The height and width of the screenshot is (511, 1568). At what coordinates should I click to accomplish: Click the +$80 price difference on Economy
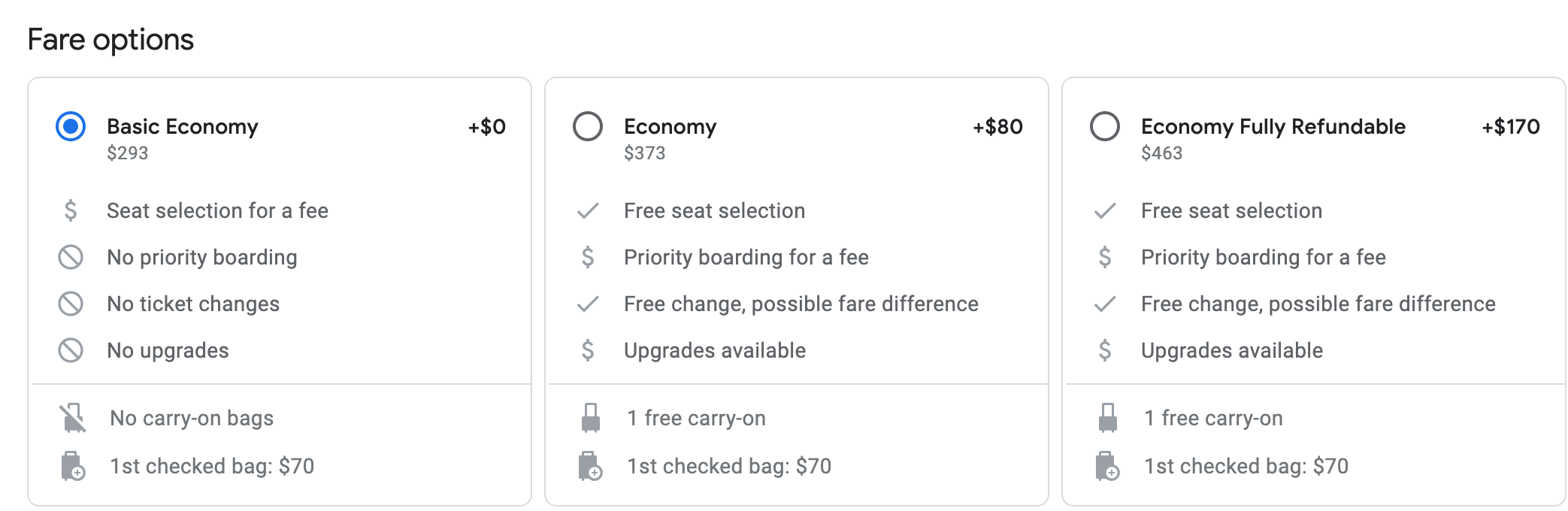click(997, 126)
